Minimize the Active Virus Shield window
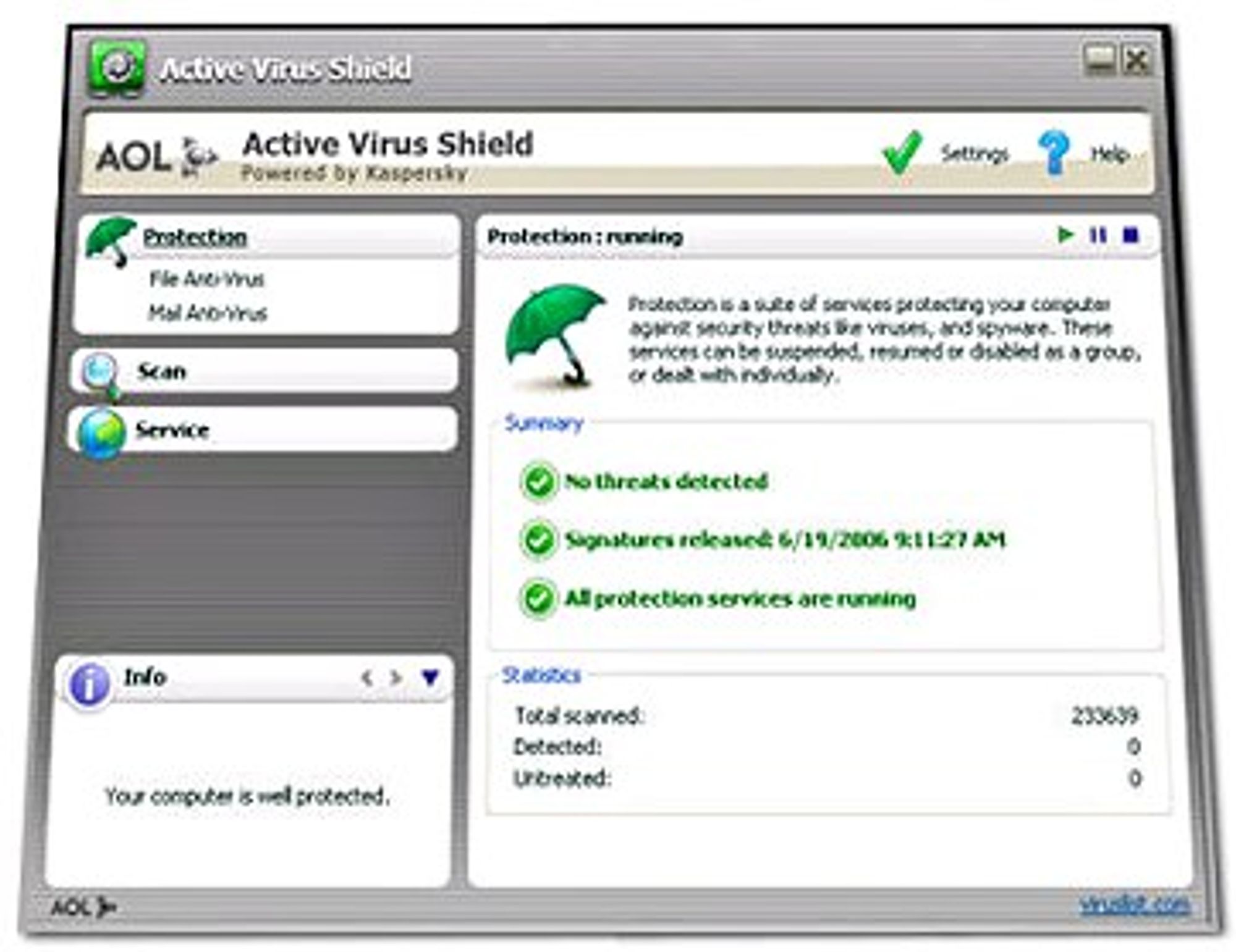The height and width of the screenshot is (952, 1236). click(x=1100, y=60)
